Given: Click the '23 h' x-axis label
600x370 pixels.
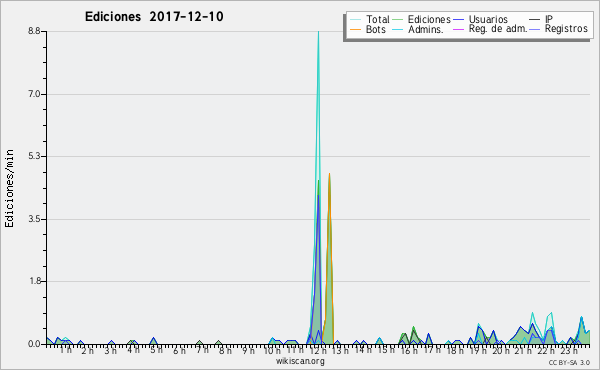Looking at the screenshot, I should tap(569, 351).
